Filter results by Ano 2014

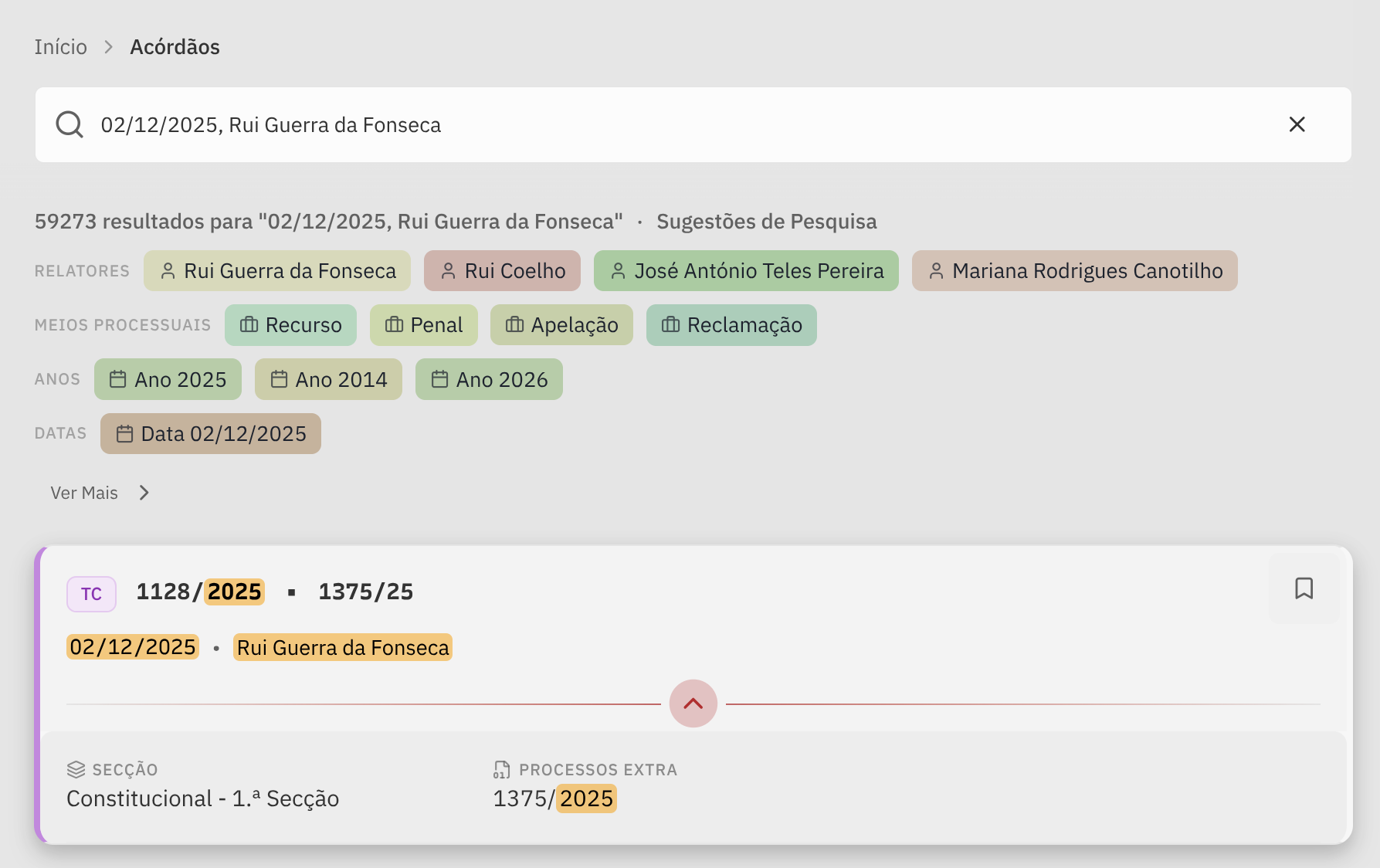pyautogui.click(x=328, y=379)
